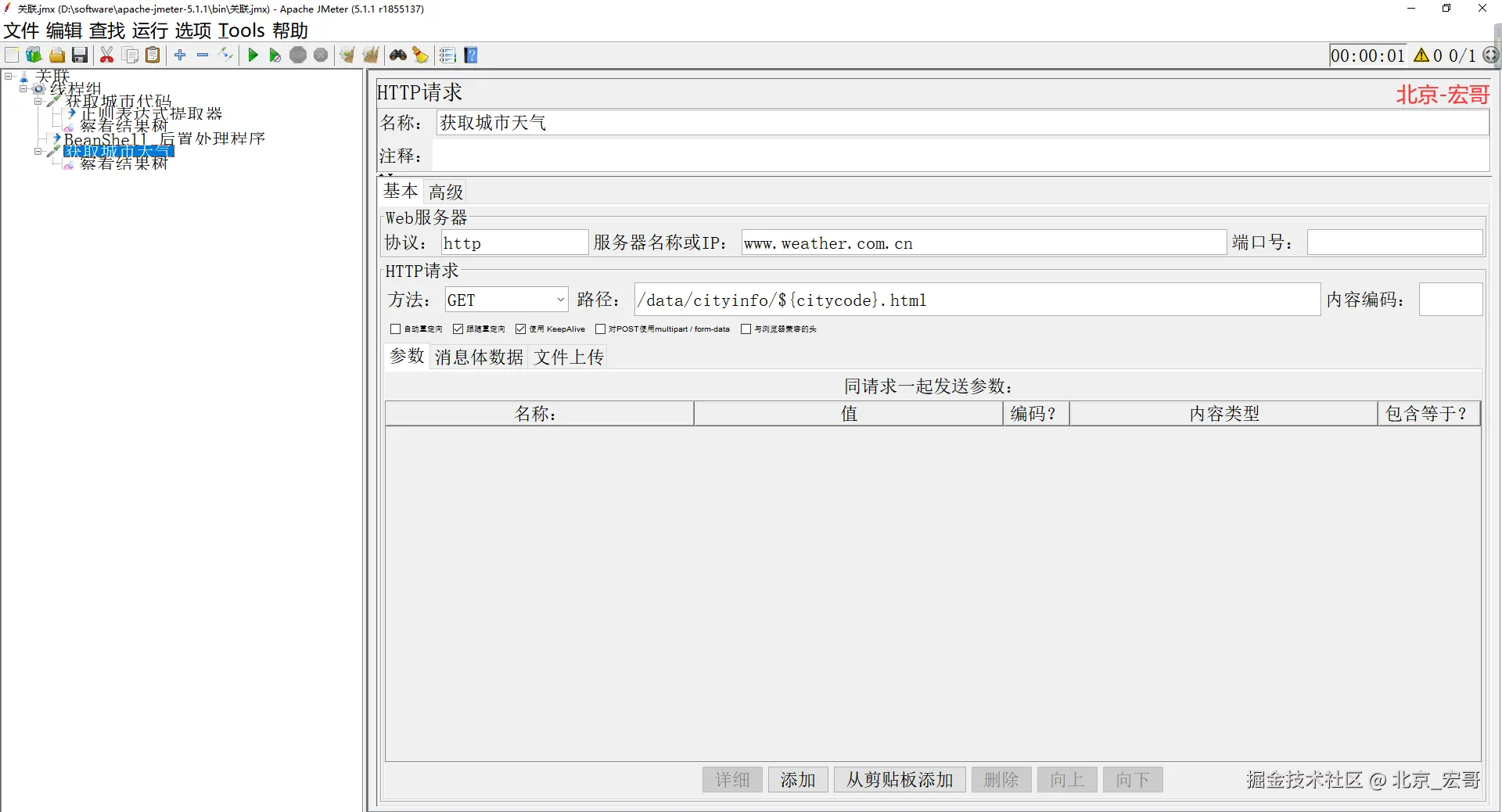The height and width of the screenshot is (812, 1502).
Task: Open the 帮助 menu
Action: (x=290, y=31)
